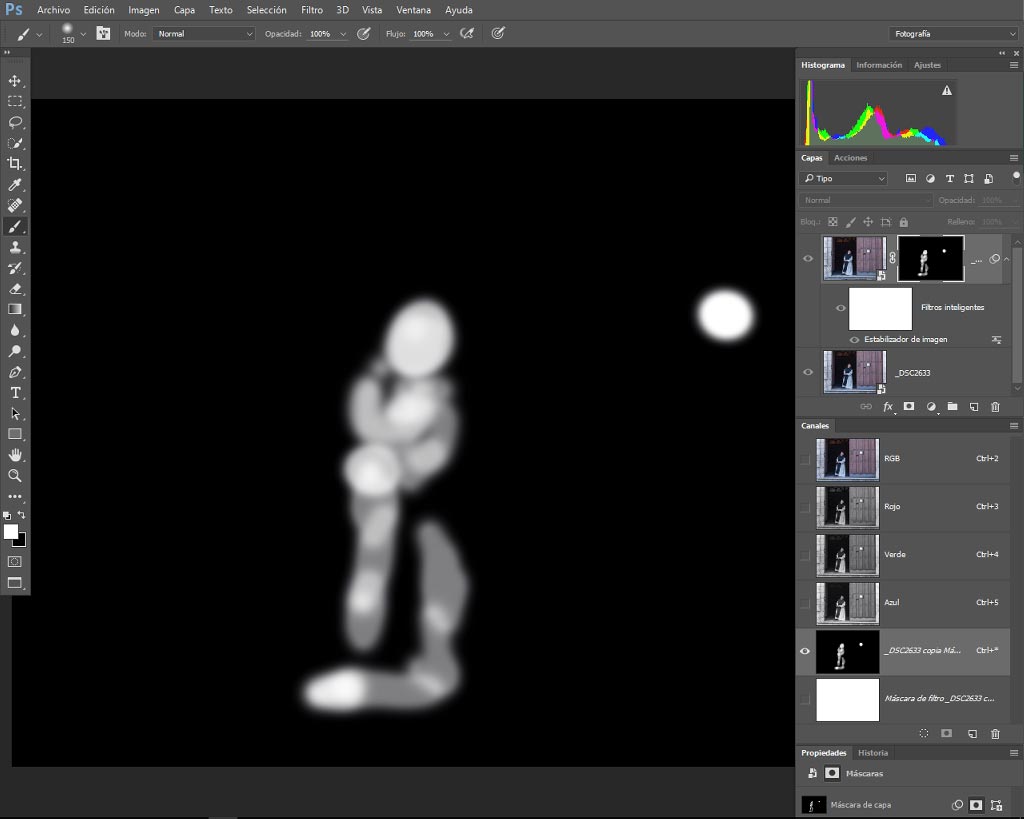Image resolution: width=1024 pixels, height=819 pixels.
Task: Open the Fotografía workspace dropdown
Action: pos(954,34)
